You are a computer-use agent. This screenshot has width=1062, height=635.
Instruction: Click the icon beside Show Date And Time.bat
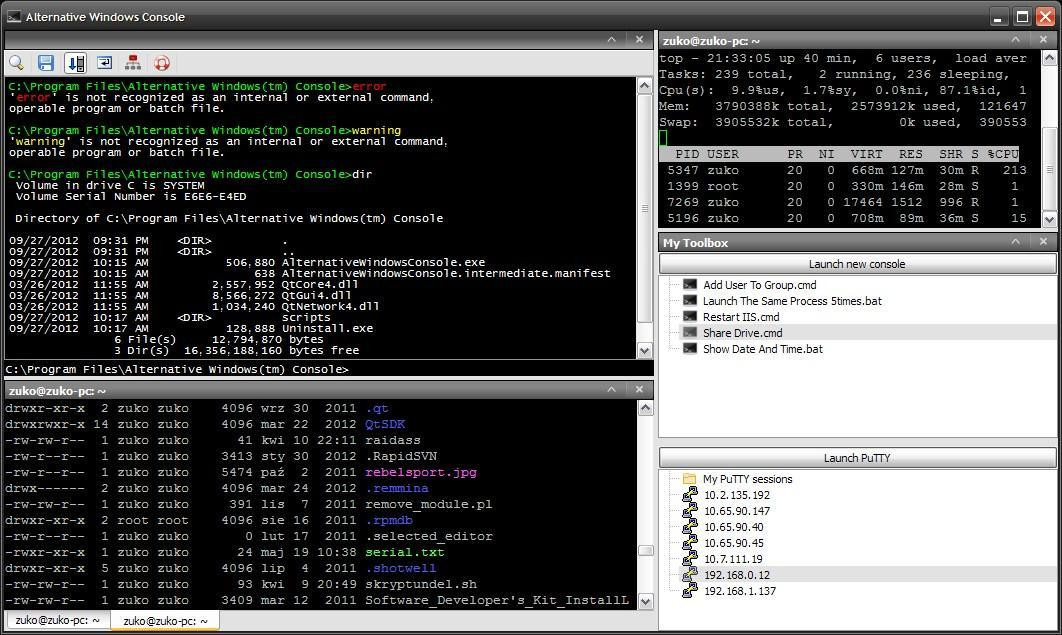(689, 349)
